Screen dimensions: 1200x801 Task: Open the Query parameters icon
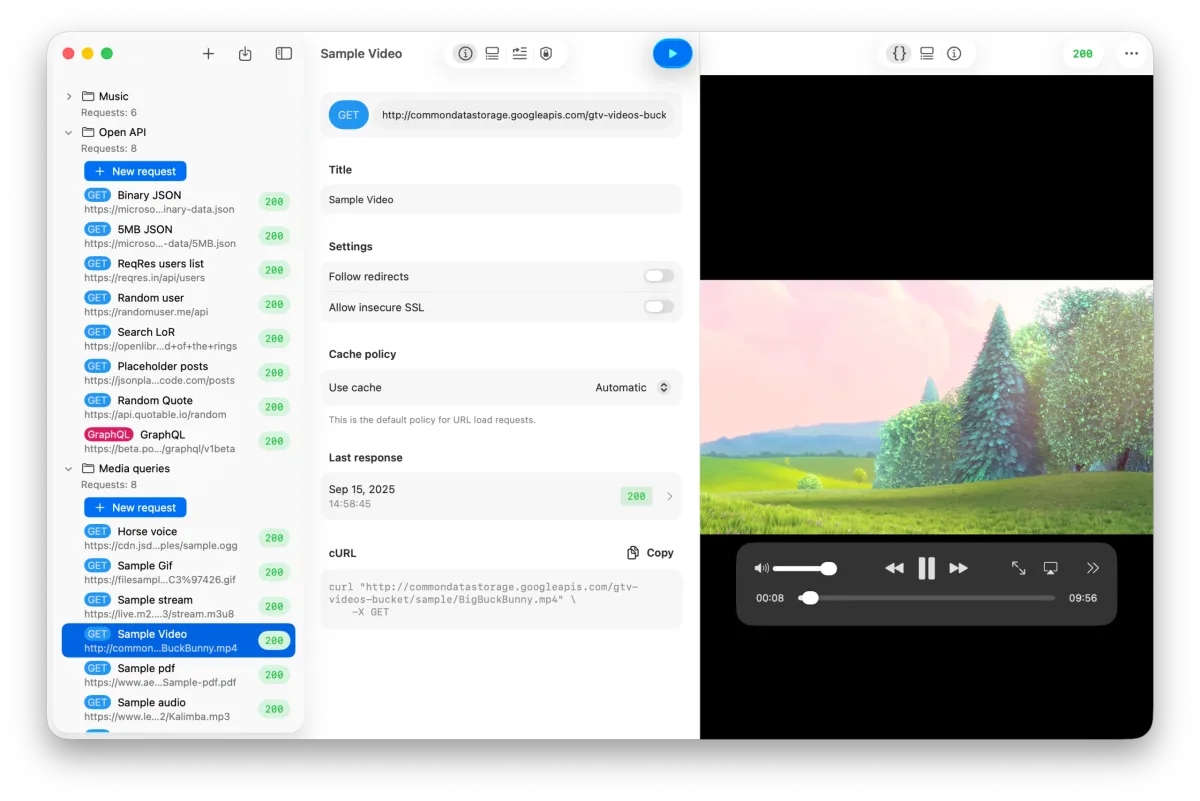(x=519, y=53)
